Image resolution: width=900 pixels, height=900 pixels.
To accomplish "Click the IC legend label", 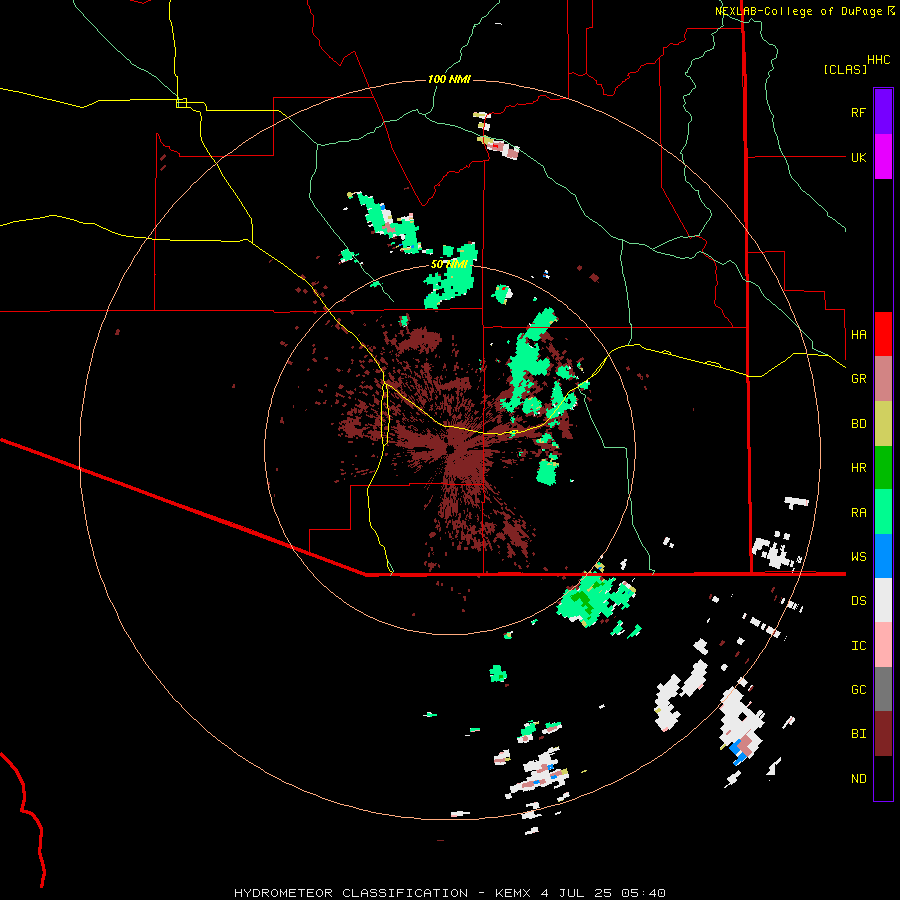I will [x=858, y=645].
